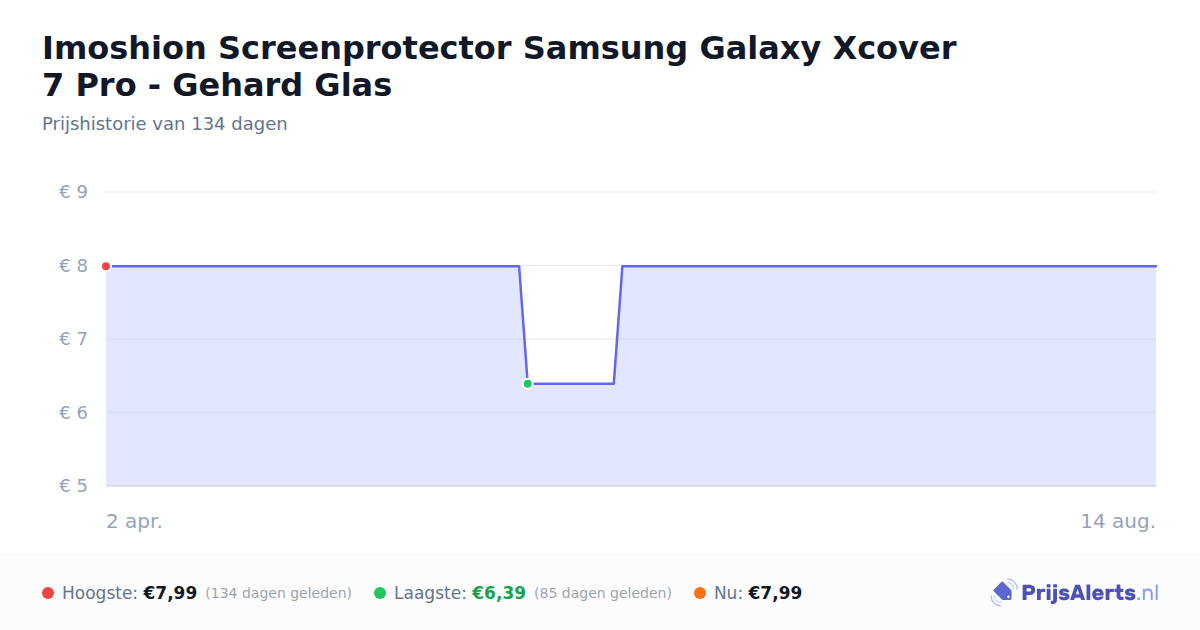Click the Laagste €6,39 price value

pos(499,593)
